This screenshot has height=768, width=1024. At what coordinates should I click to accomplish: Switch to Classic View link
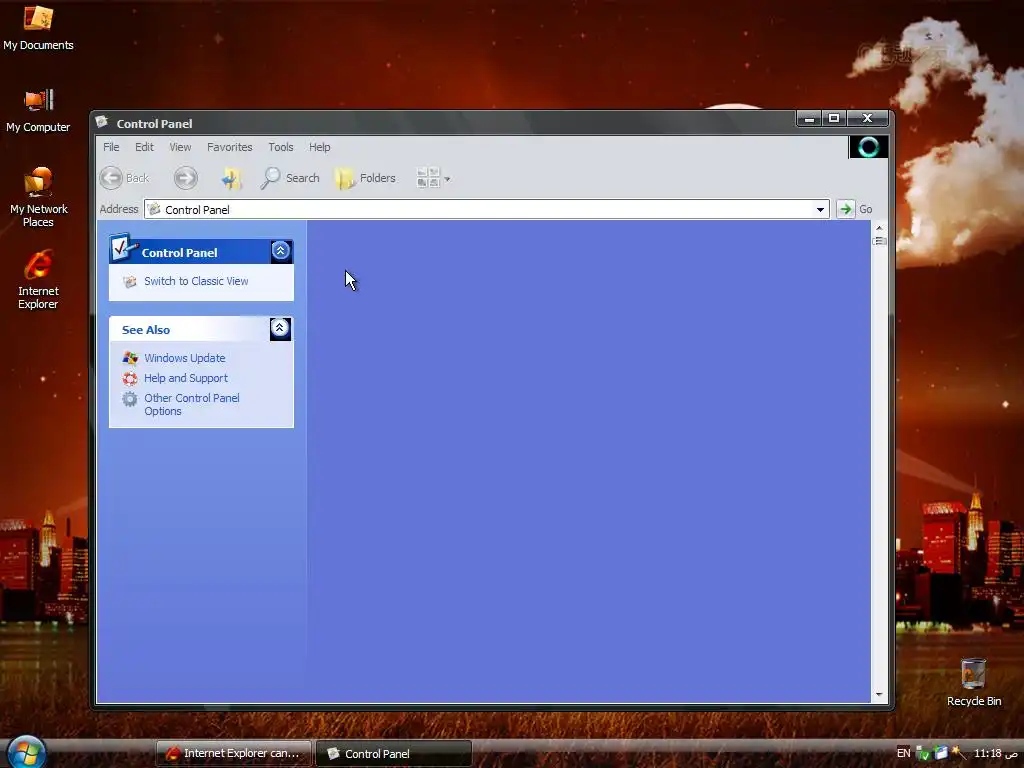click(196, 281)
